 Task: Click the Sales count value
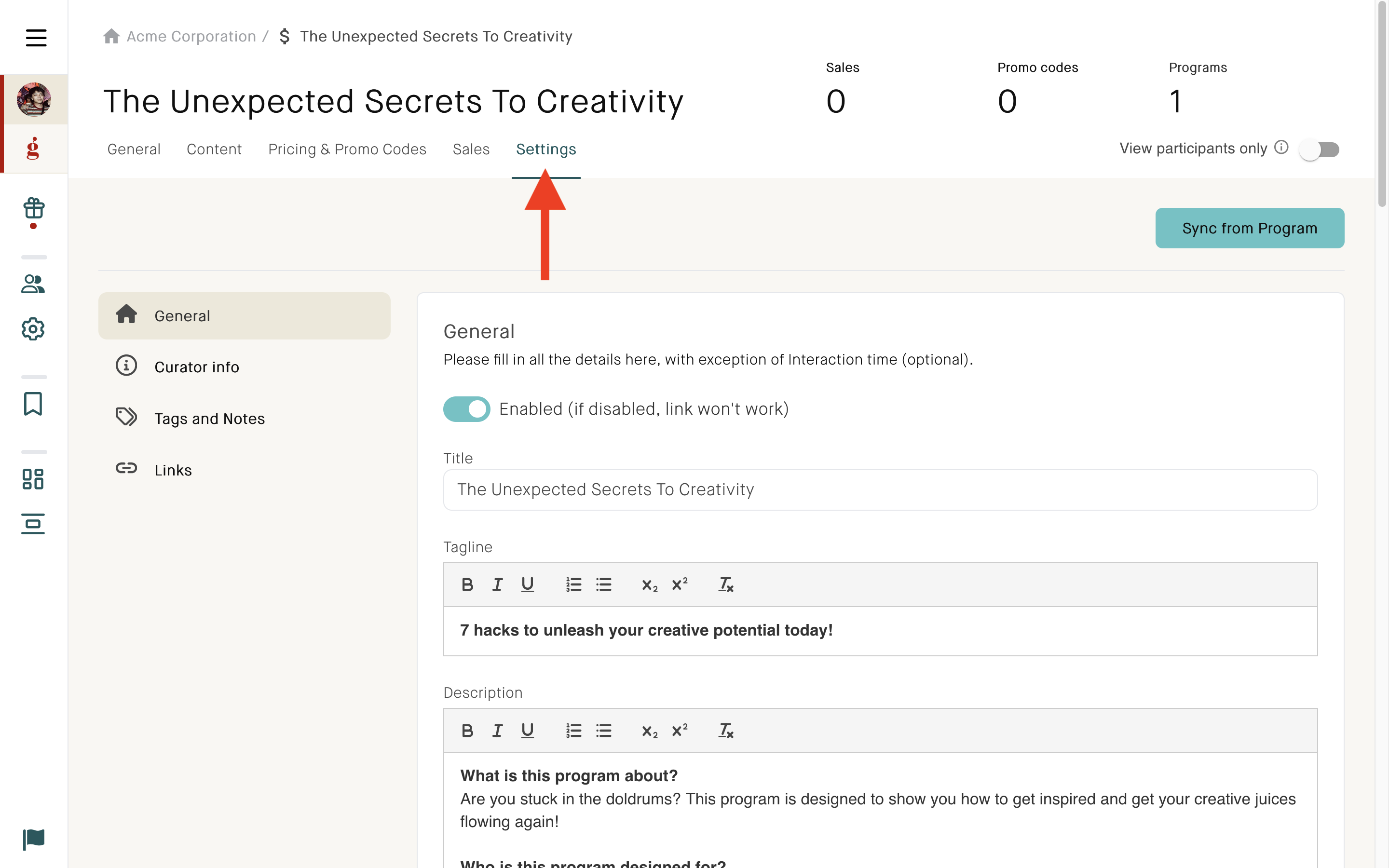[836, 102]
